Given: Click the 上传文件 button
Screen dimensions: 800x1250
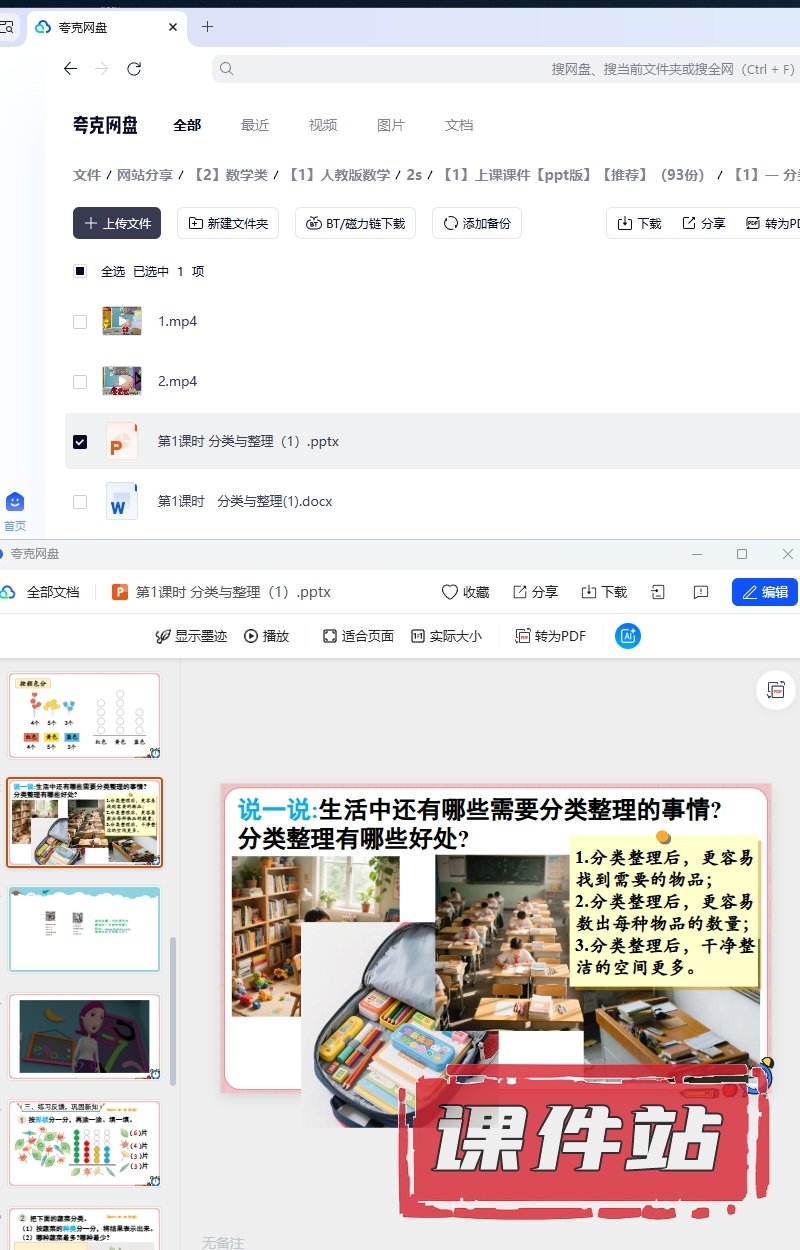Looking at the screenshot, I should coord(117,223).
